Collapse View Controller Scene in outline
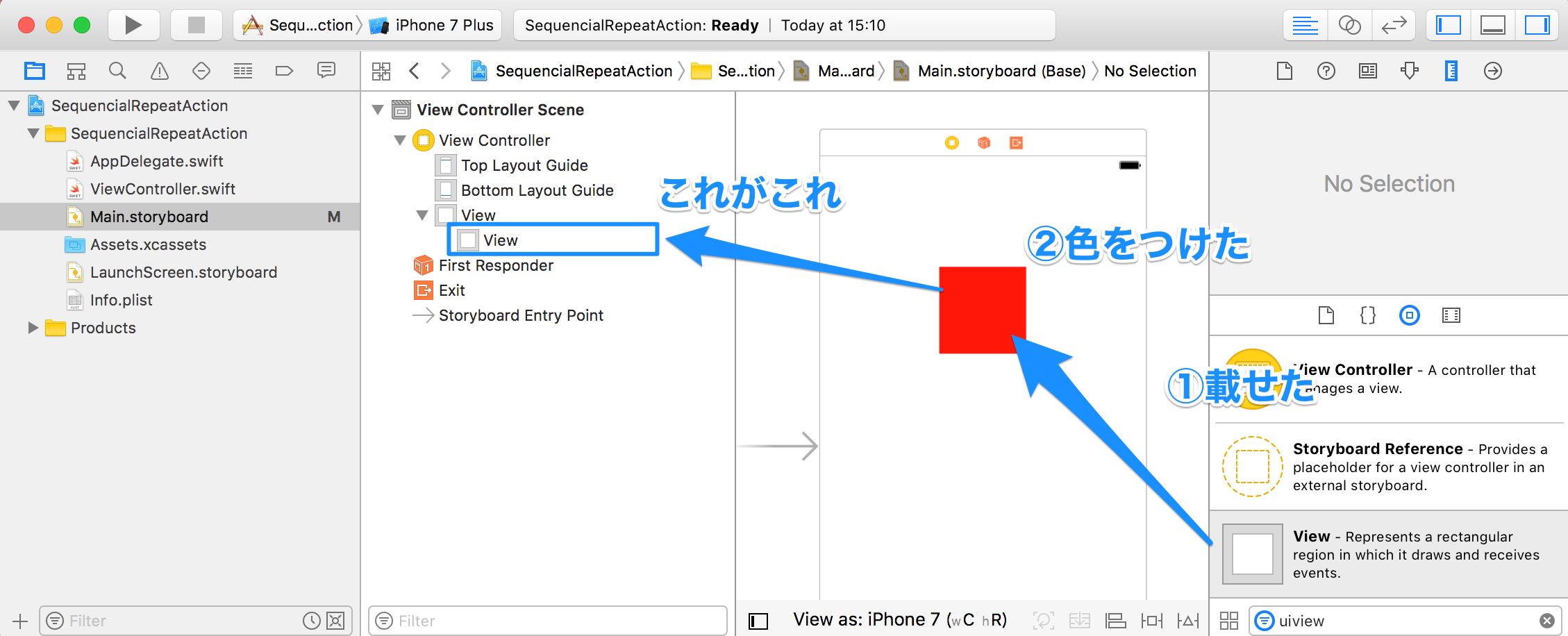 [x=378, y=110]
